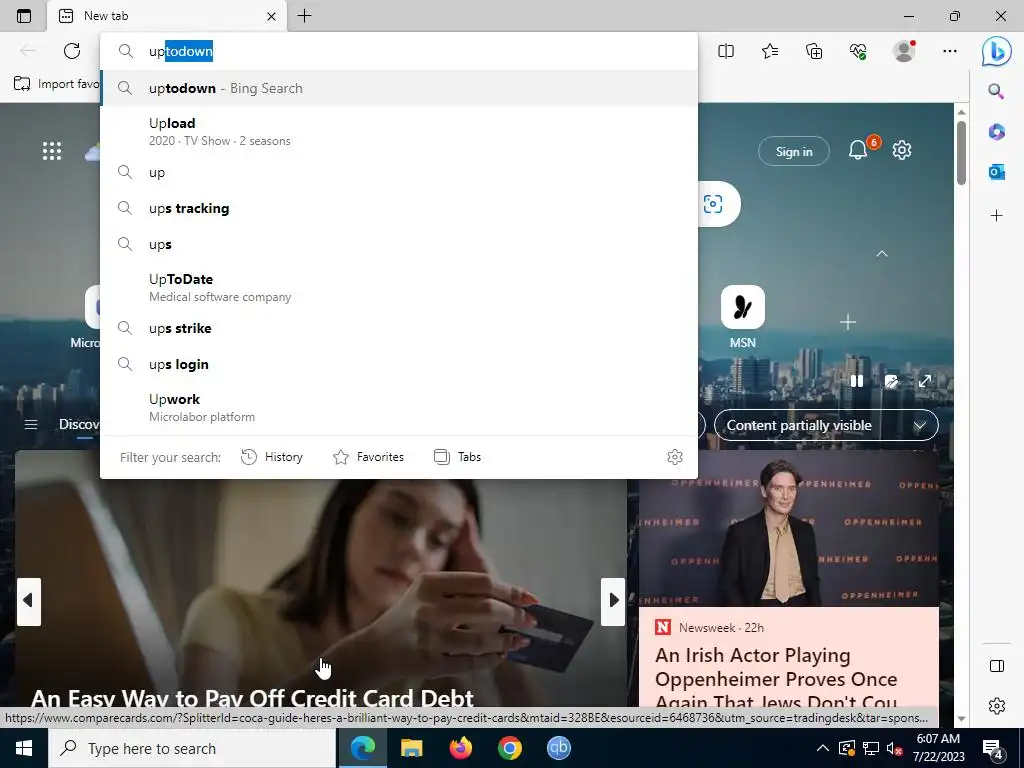The width and height of the screenshot is (1024, 768).
Task: Pause the background video
Action: [x=857, y=381]
